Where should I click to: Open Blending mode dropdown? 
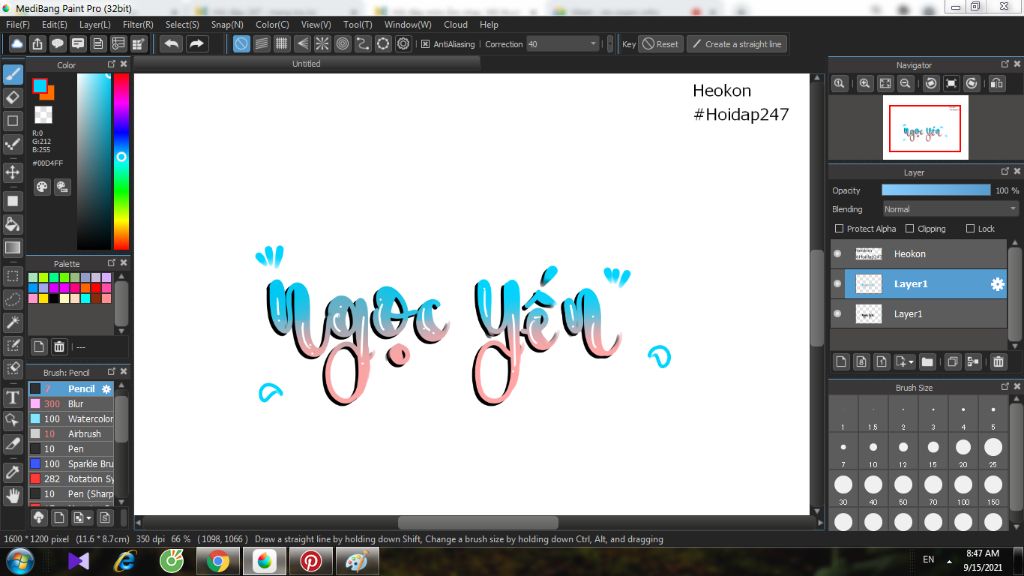950,209
